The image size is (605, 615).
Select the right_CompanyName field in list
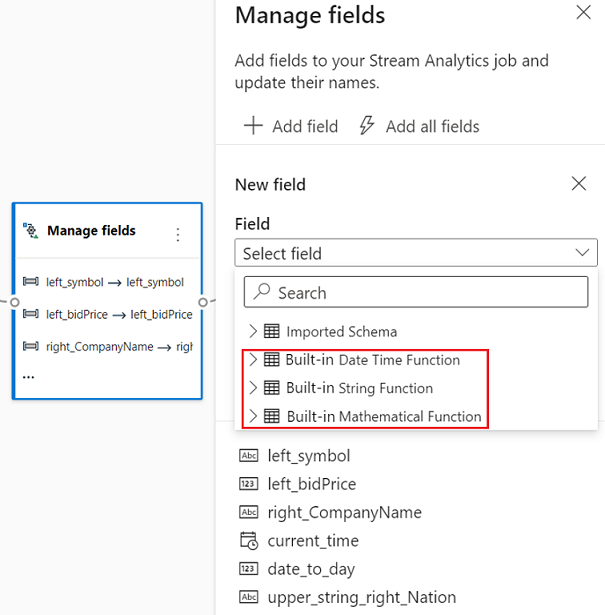click(x=344, y=512)
